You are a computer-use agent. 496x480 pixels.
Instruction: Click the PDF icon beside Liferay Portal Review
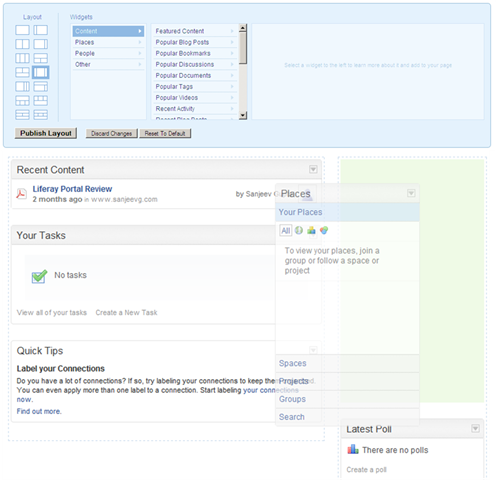tap(21, 194)
